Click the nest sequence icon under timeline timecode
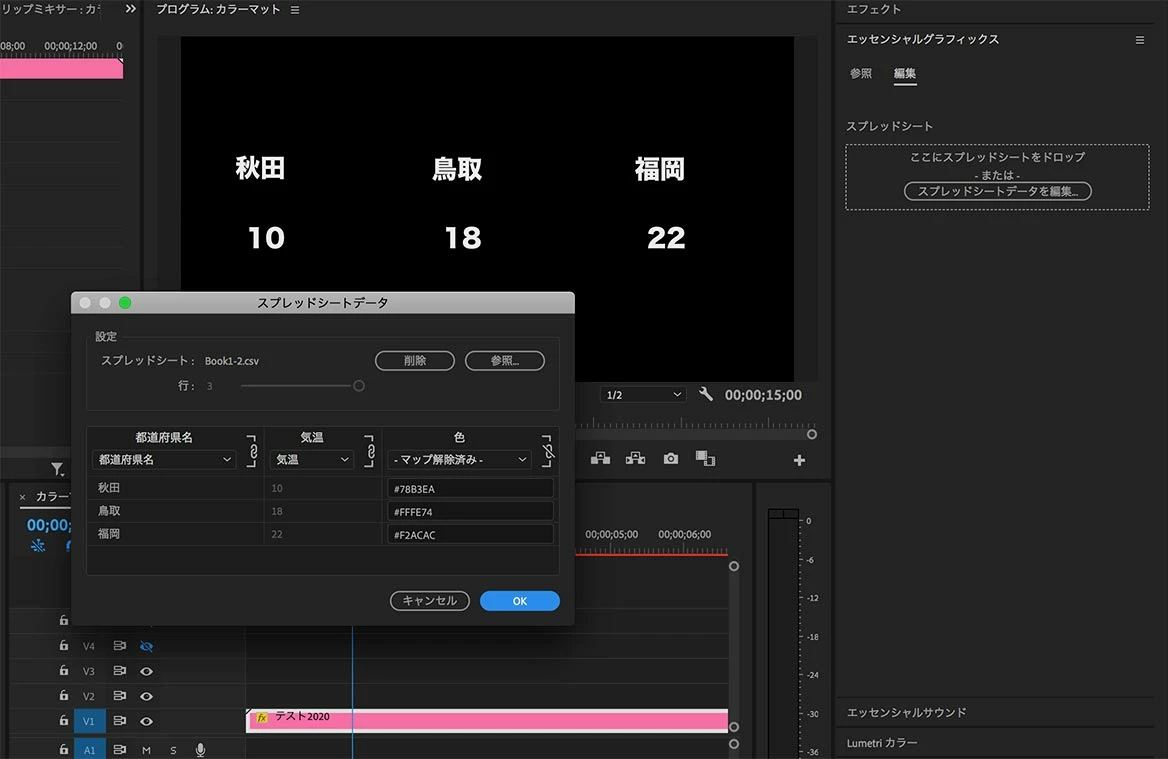 (x=38, y=546)
